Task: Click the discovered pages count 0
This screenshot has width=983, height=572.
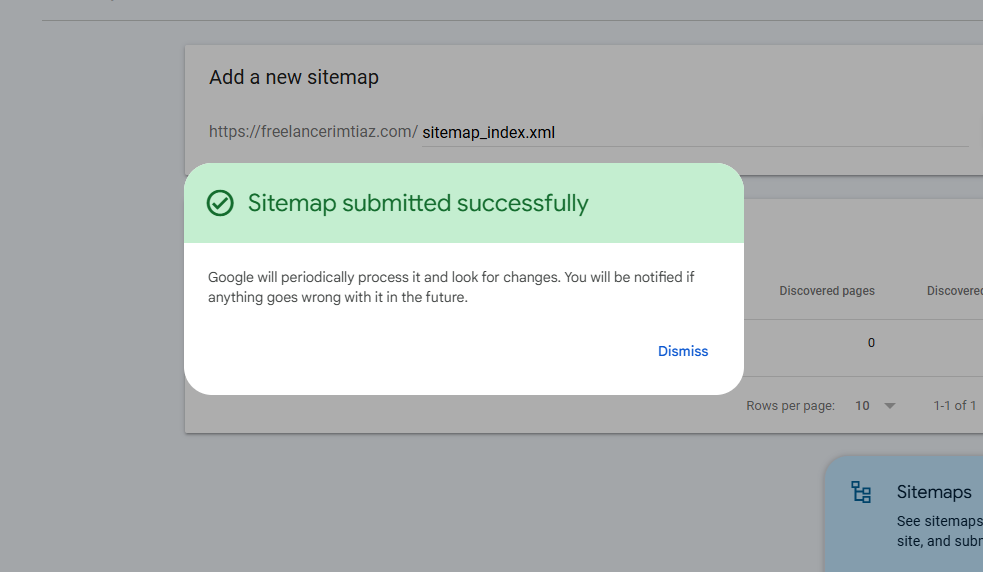Action: click(x=871, y=343)
